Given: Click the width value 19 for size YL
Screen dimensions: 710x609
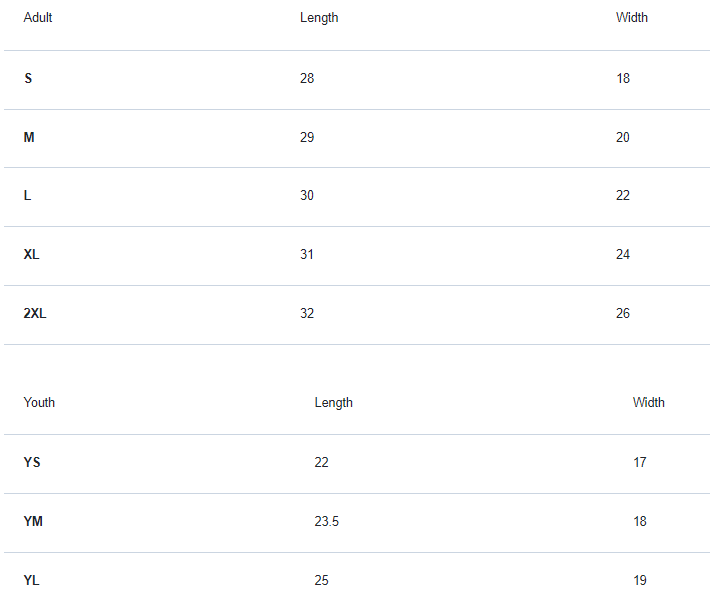Looking at the screenshot, I should point(639,581).
